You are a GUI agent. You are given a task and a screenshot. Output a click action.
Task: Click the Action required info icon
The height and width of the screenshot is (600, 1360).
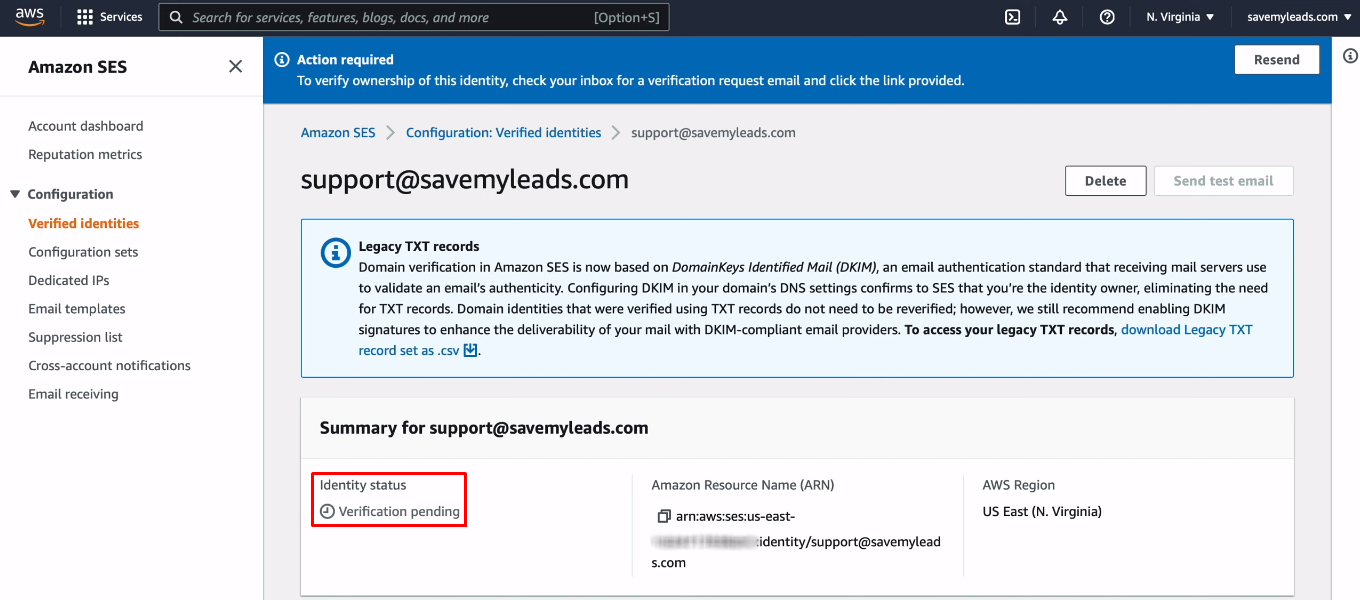[282, 60]
